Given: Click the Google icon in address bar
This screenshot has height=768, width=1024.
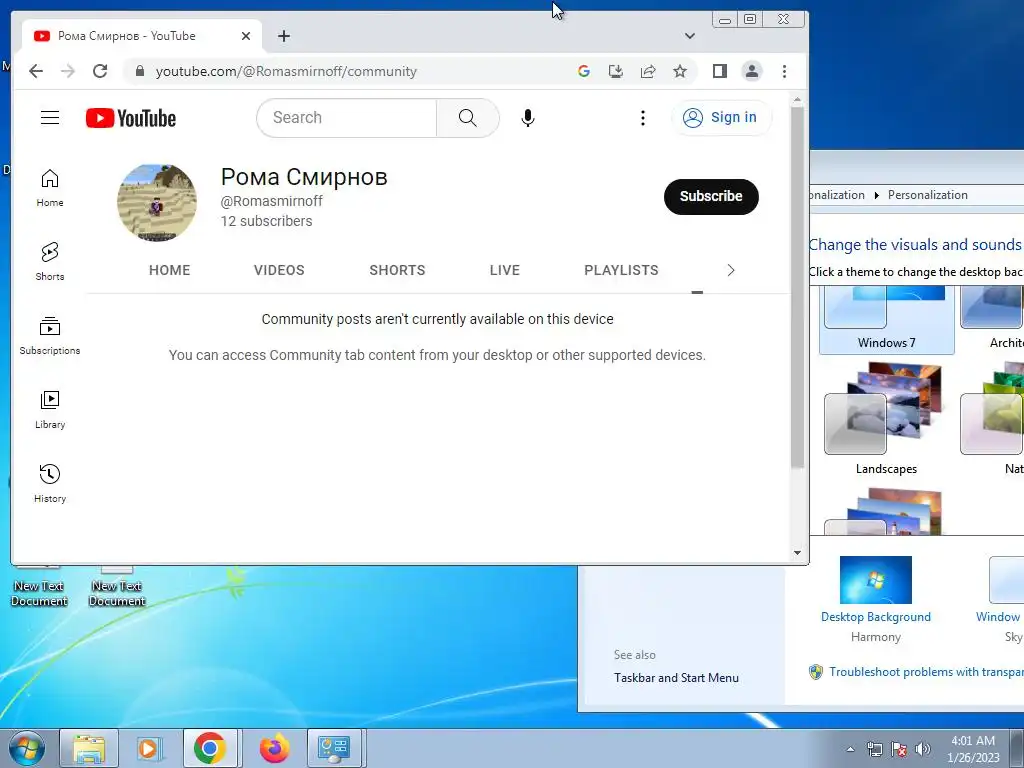Looking at the screenshot, I should pos(584,71).
